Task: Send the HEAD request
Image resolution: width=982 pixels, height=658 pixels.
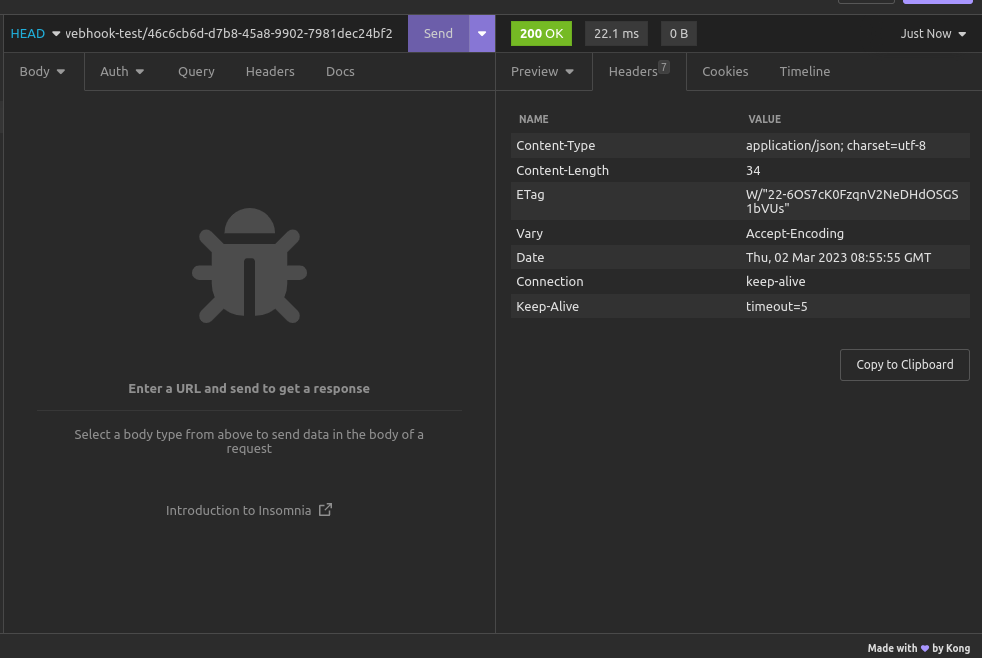Action: coord(438,33)
